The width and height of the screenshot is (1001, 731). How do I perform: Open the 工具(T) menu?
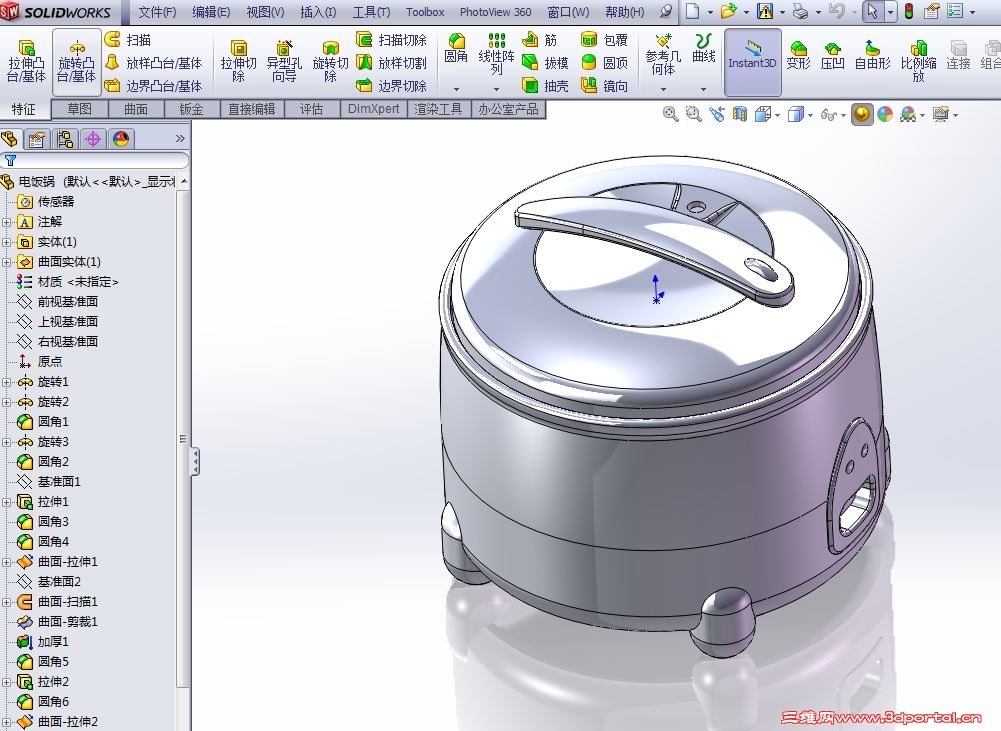(372, 11)
